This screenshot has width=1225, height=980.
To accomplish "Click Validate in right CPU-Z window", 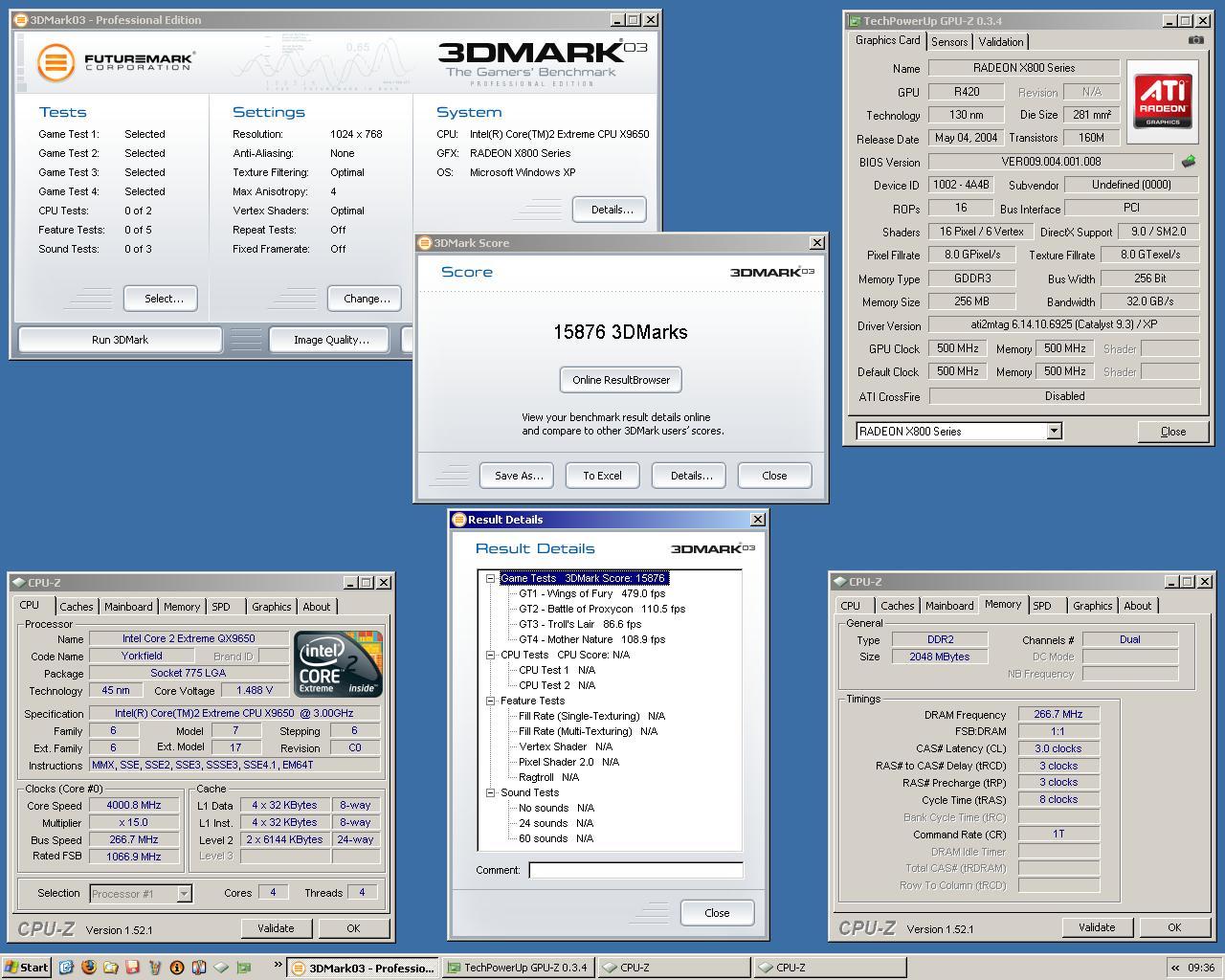I will tap(1097, 927).
